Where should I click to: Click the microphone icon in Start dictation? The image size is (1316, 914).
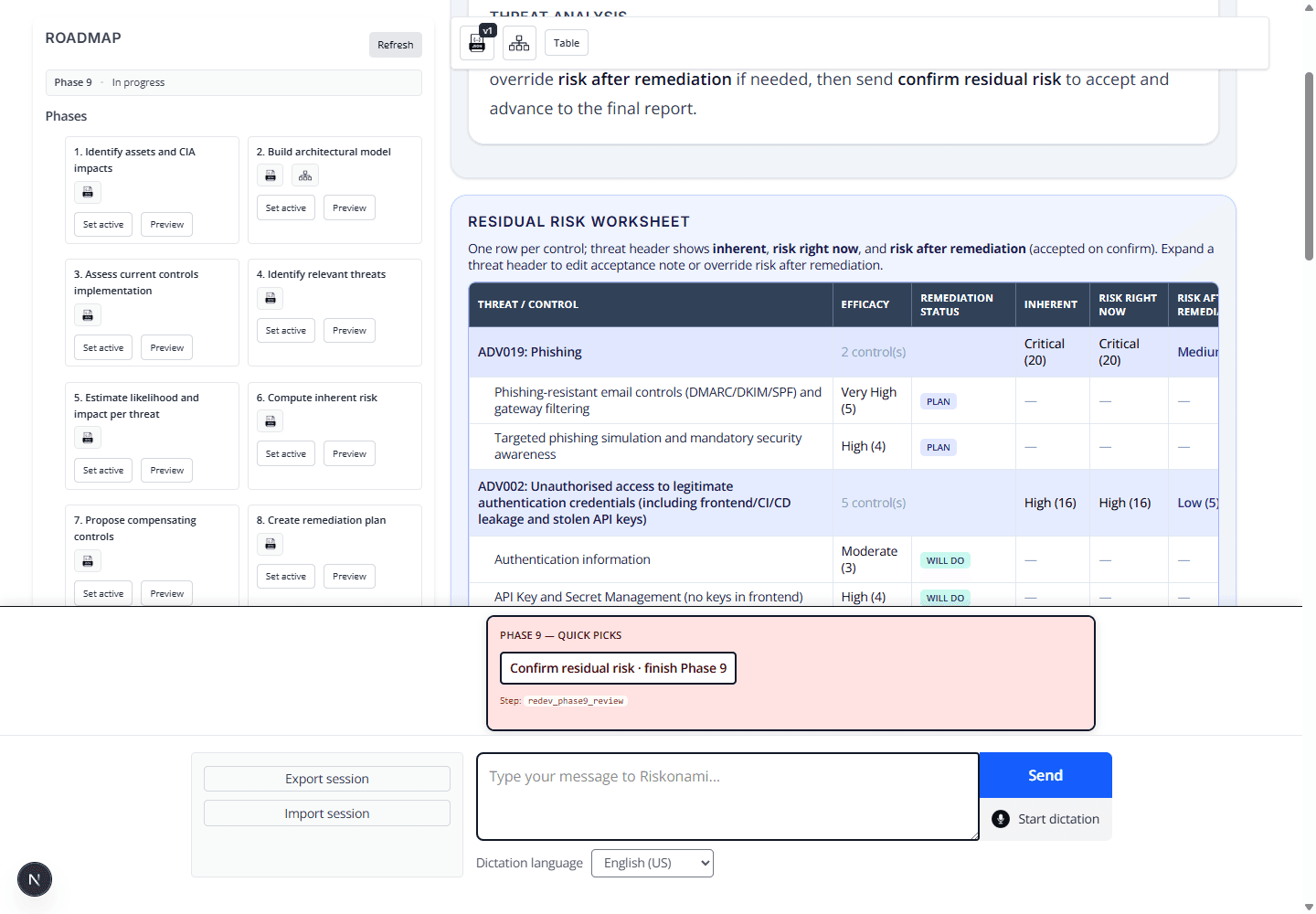coord(1001,819)
